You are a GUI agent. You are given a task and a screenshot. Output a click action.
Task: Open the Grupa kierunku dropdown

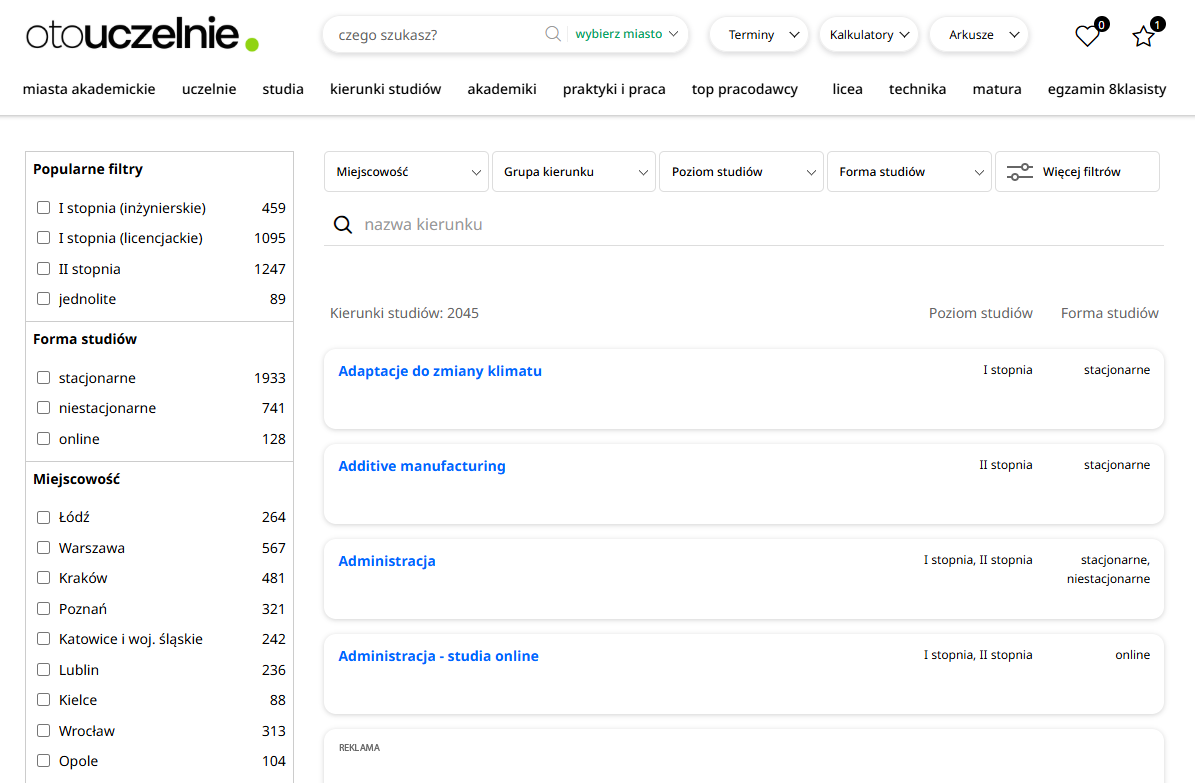tap(574, 172)
